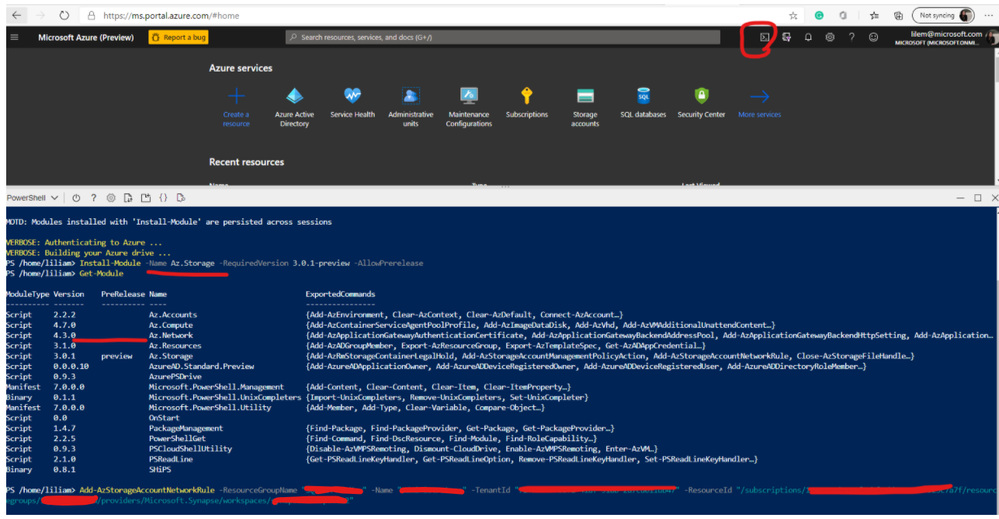Click the 'ExportedCommands' column header
The width and height of the screenshot is (999, 519).
coord(340,294)
